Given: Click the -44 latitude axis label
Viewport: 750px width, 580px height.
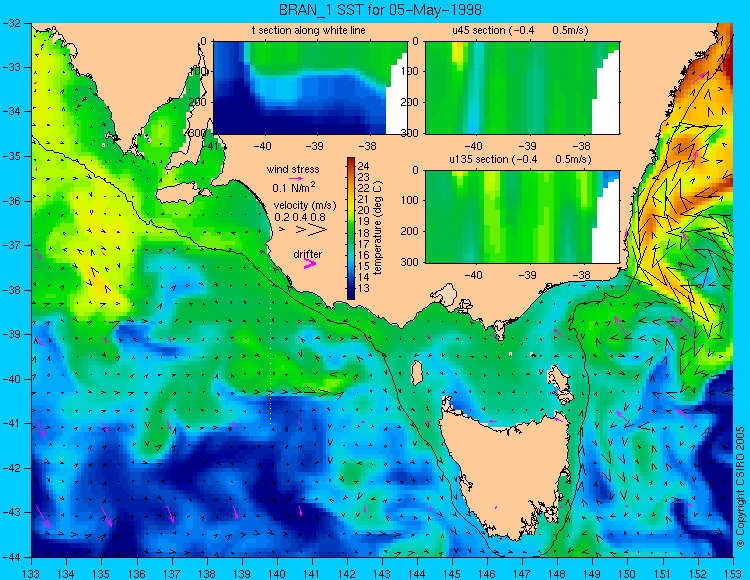Looking at the screenshot, I should [x=11, y=557].
